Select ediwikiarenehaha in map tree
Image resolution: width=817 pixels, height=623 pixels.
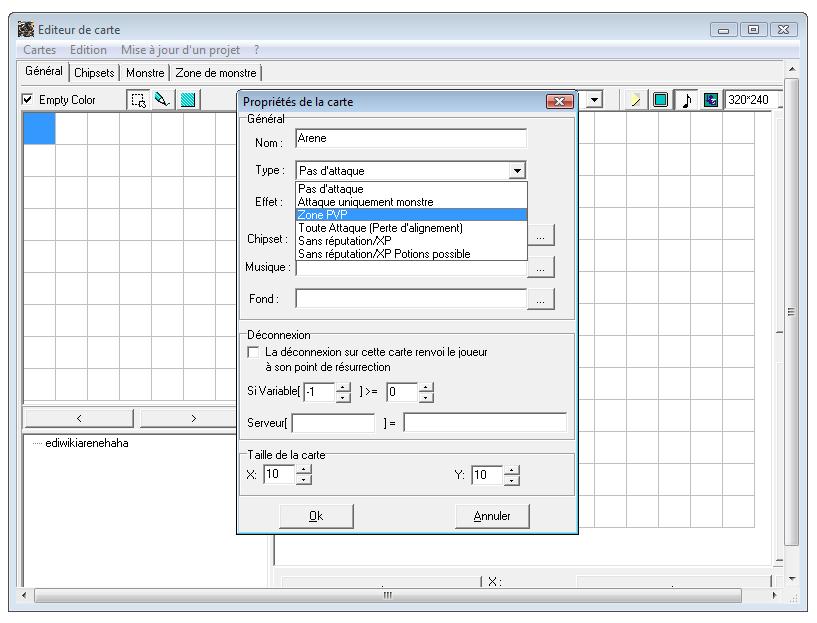pos(88,443)
